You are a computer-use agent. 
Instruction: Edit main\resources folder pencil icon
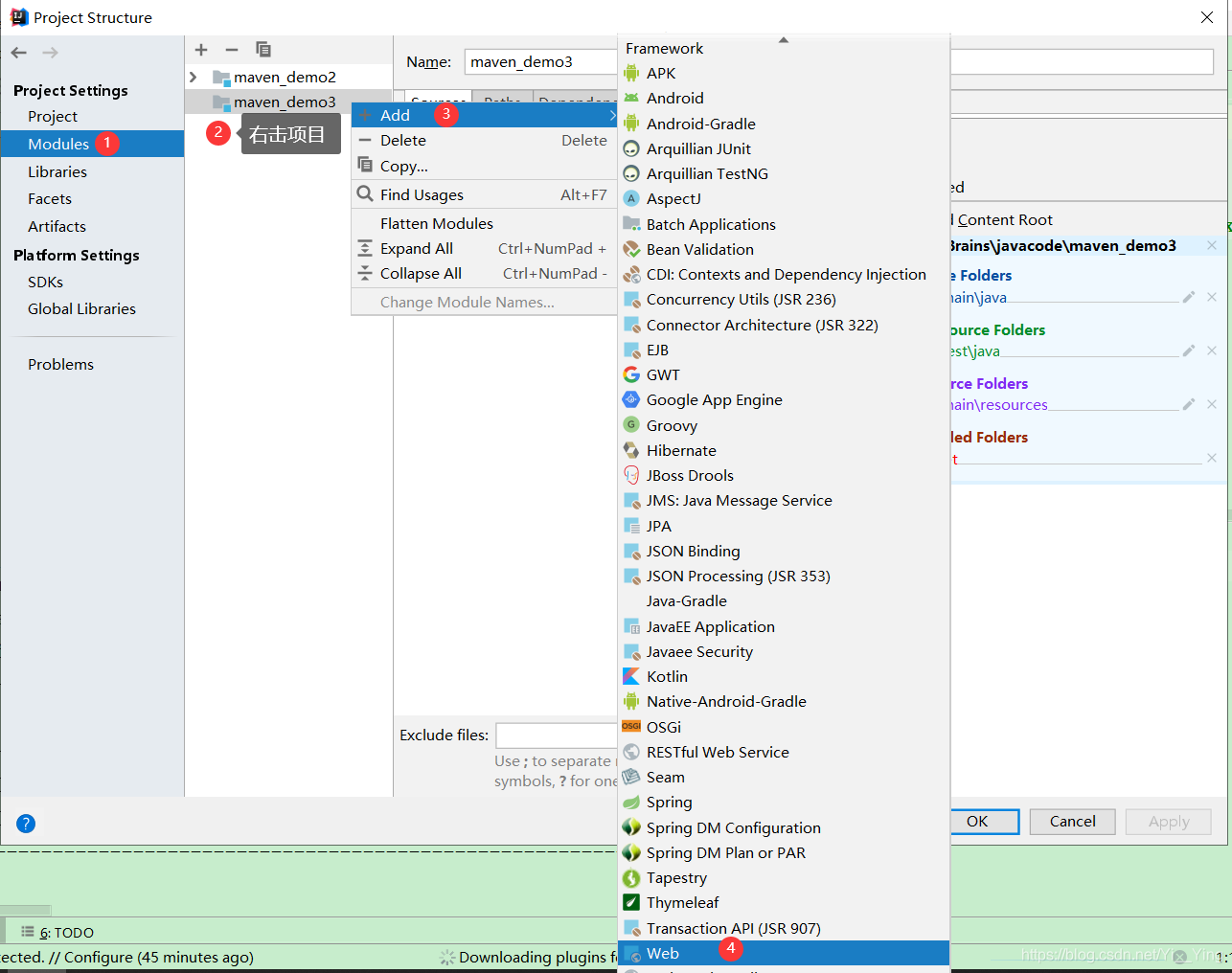[x=1189, y=404]
